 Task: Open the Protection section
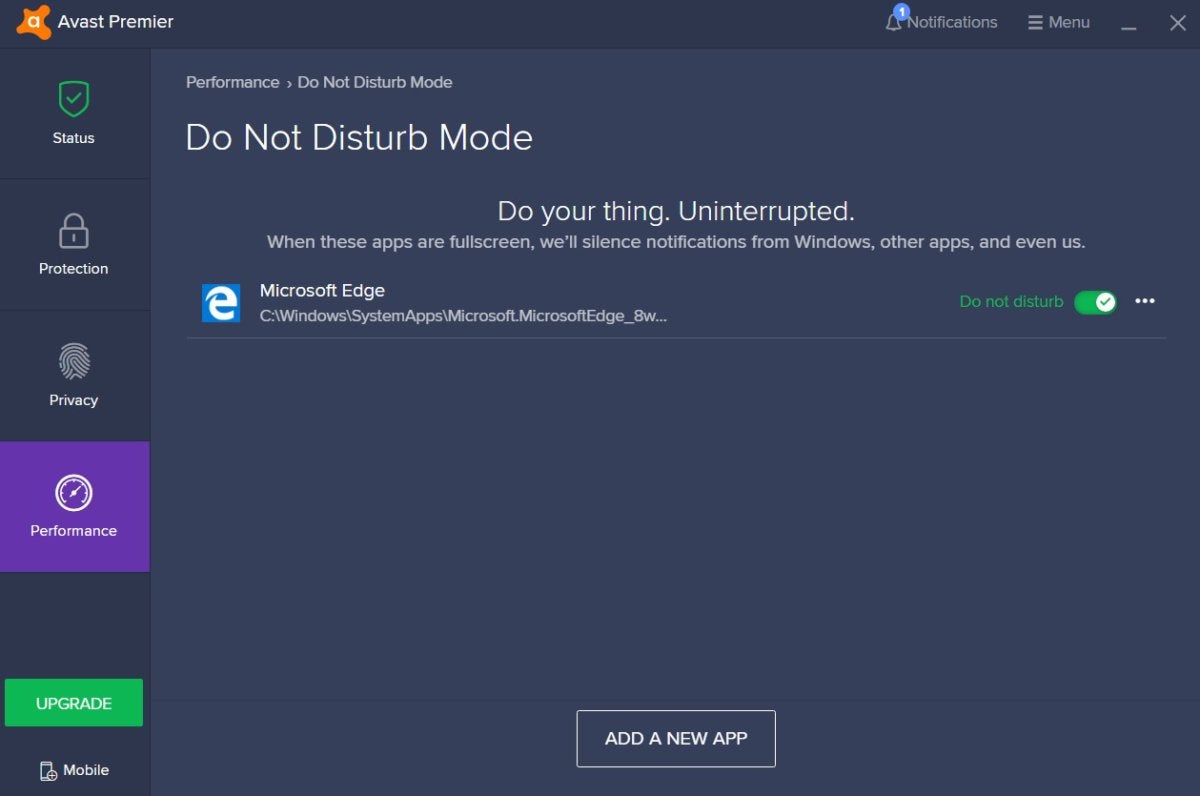point(74,244)
